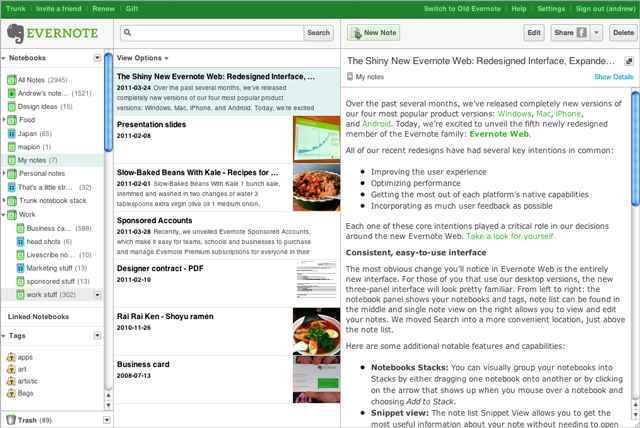Collapse the Tags section
The height and width of the screenshot is (428, 640).
[5, 337]
